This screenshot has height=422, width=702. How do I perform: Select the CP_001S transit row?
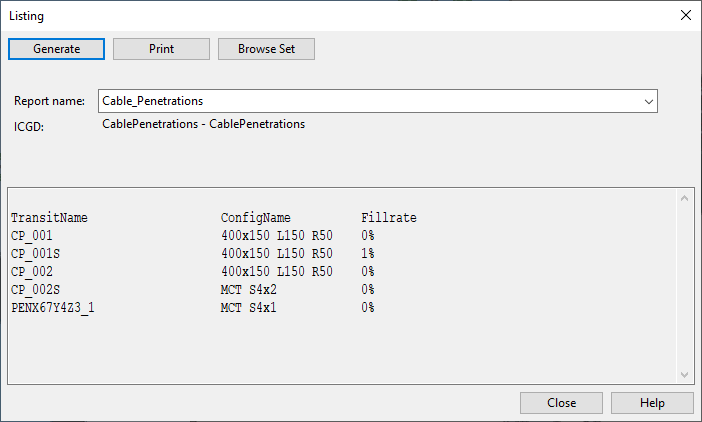pyautogui.click(x=193, y=253)
